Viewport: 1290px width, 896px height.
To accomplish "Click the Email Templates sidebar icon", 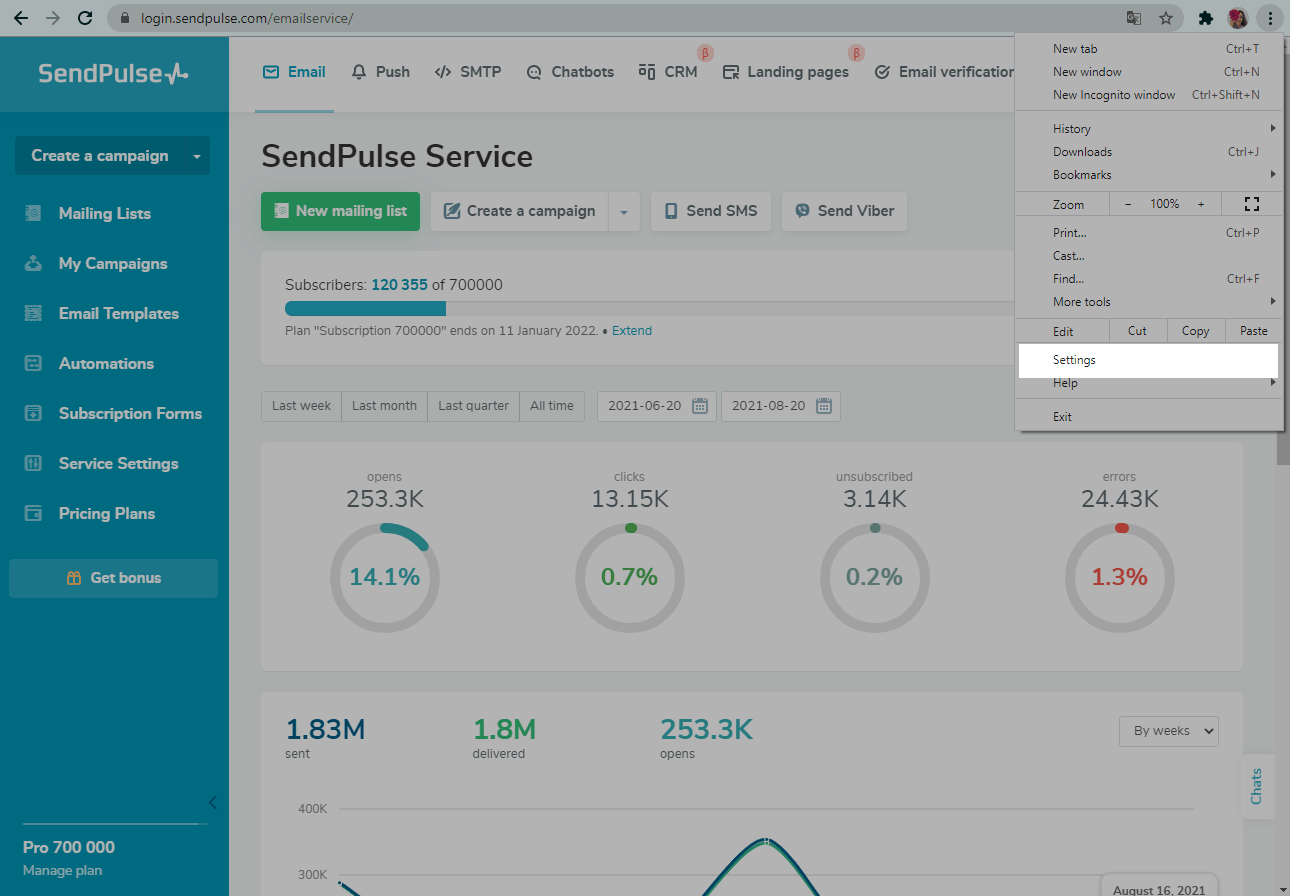I will tap(33, 314).
